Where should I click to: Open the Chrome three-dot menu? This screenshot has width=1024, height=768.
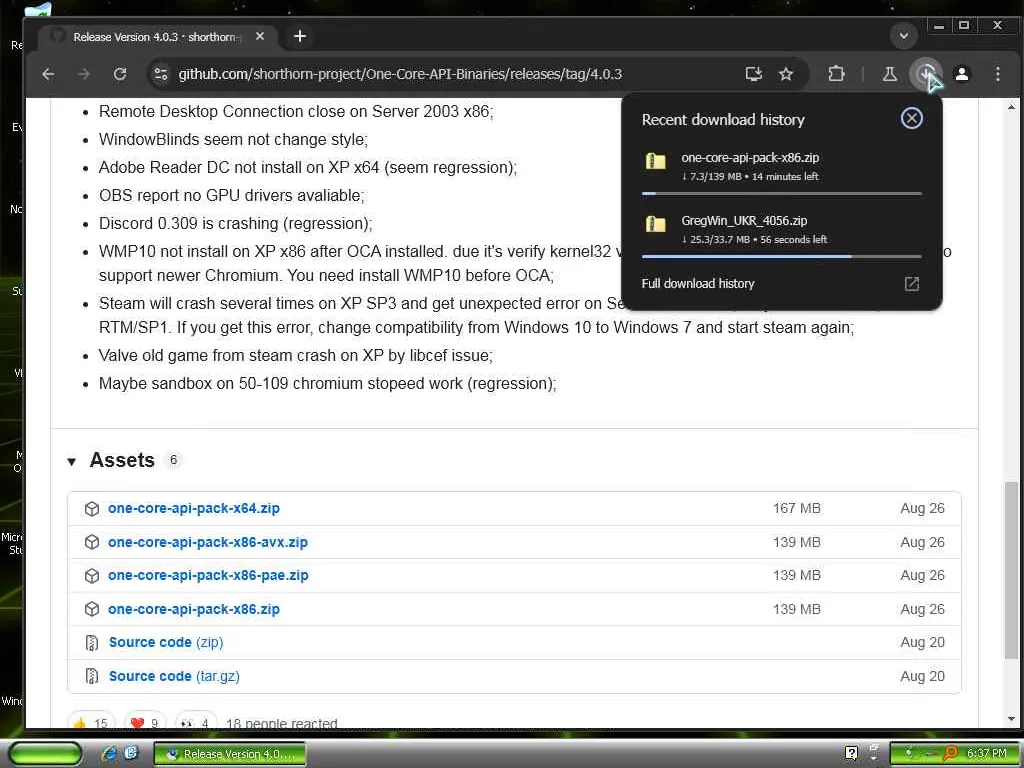997,74
